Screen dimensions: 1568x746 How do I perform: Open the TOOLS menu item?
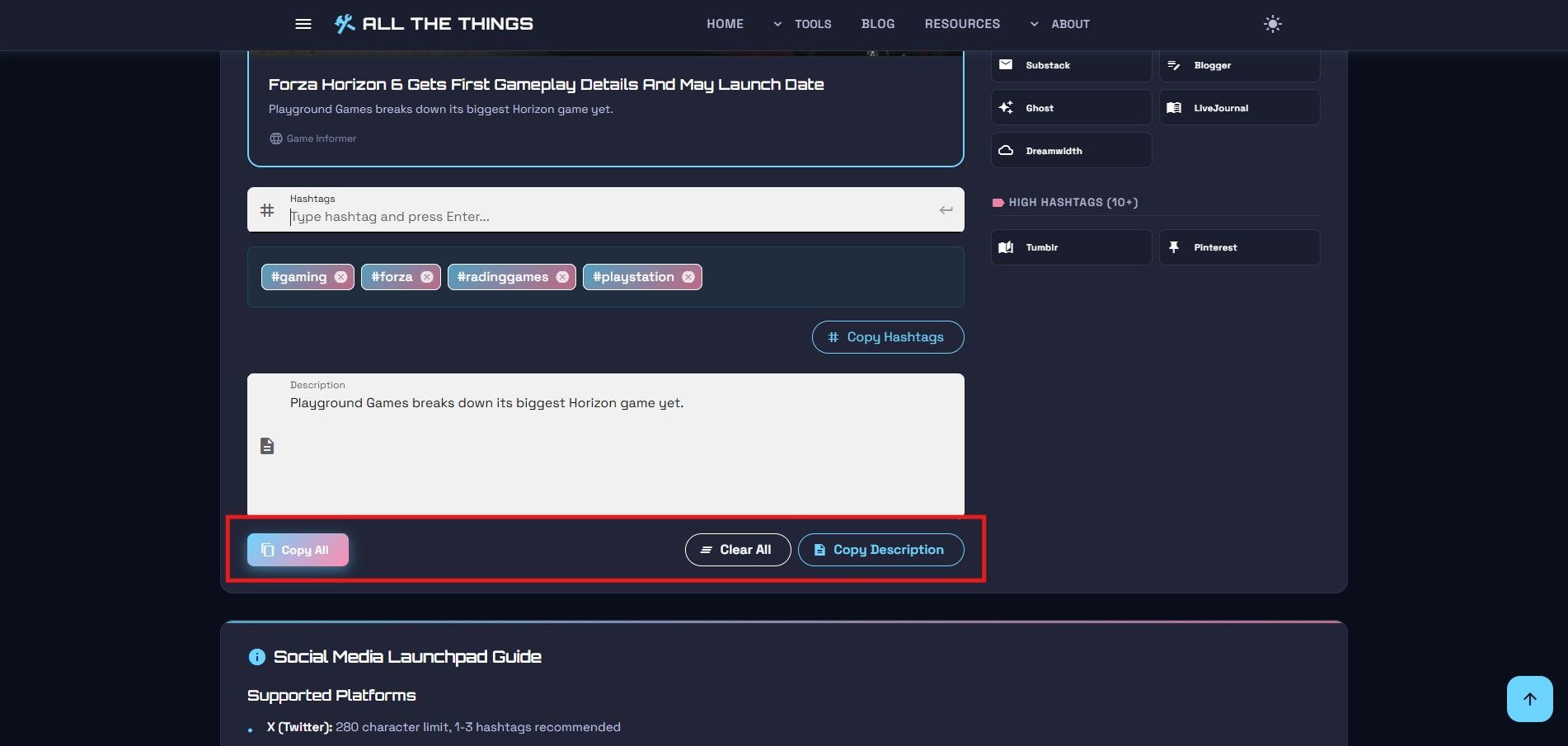[811, 24]
